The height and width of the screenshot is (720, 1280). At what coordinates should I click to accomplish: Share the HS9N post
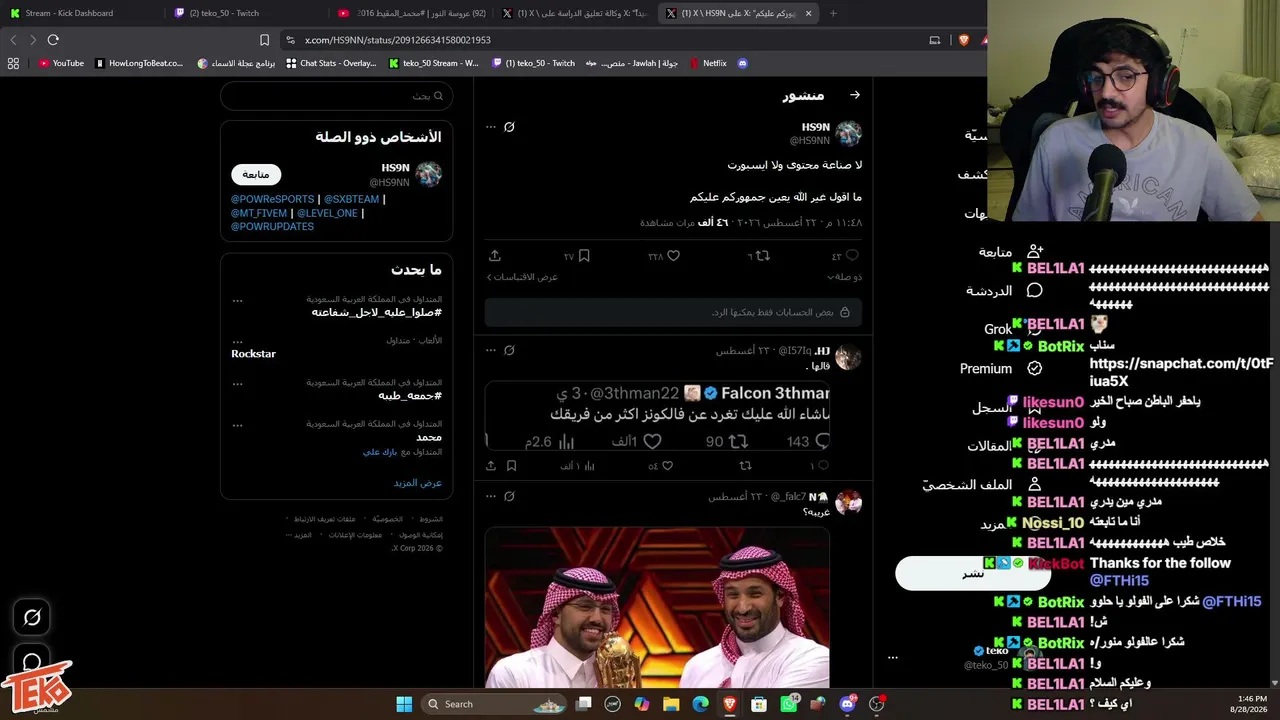(x=494, y=256)
